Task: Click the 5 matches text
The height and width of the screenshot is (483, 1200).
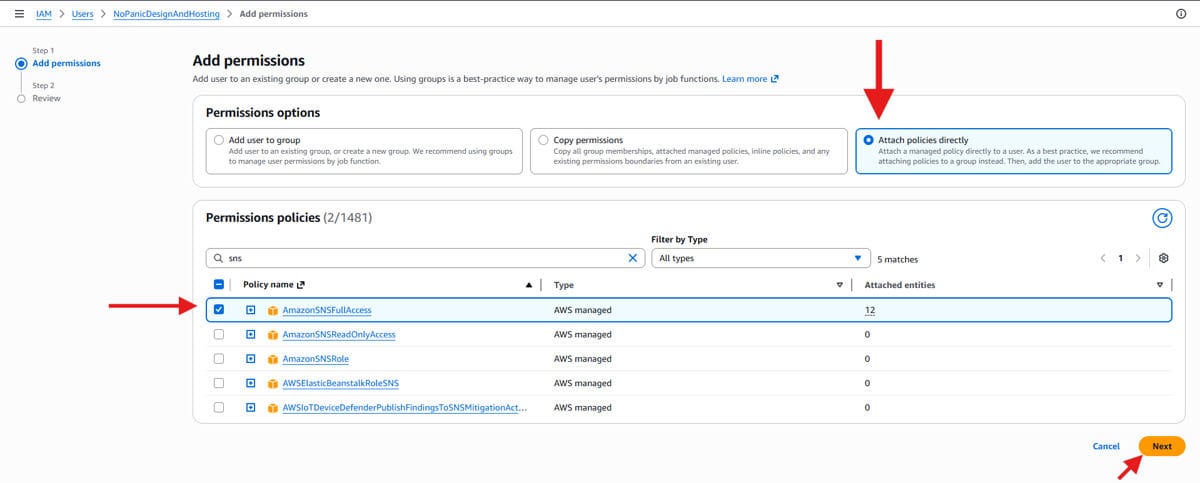Action: pos(897,258)
